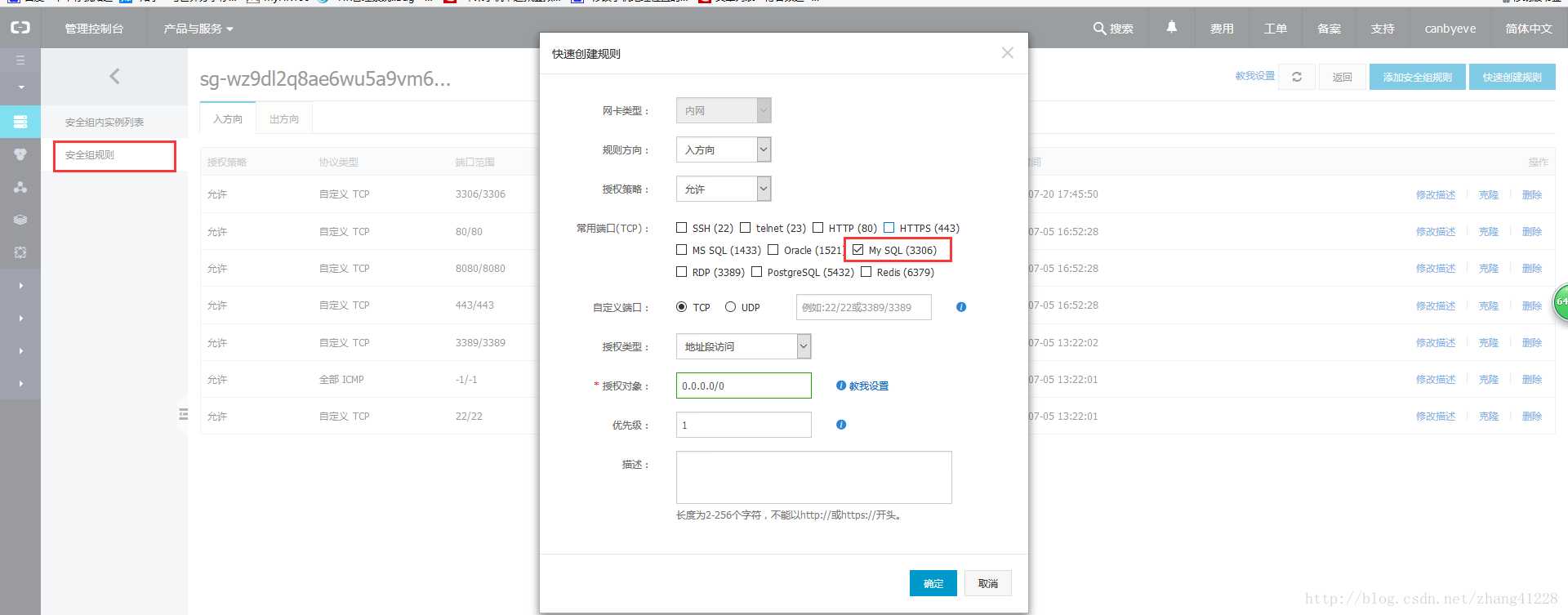Expand the second right-chevron in left rail

point(20,319)
